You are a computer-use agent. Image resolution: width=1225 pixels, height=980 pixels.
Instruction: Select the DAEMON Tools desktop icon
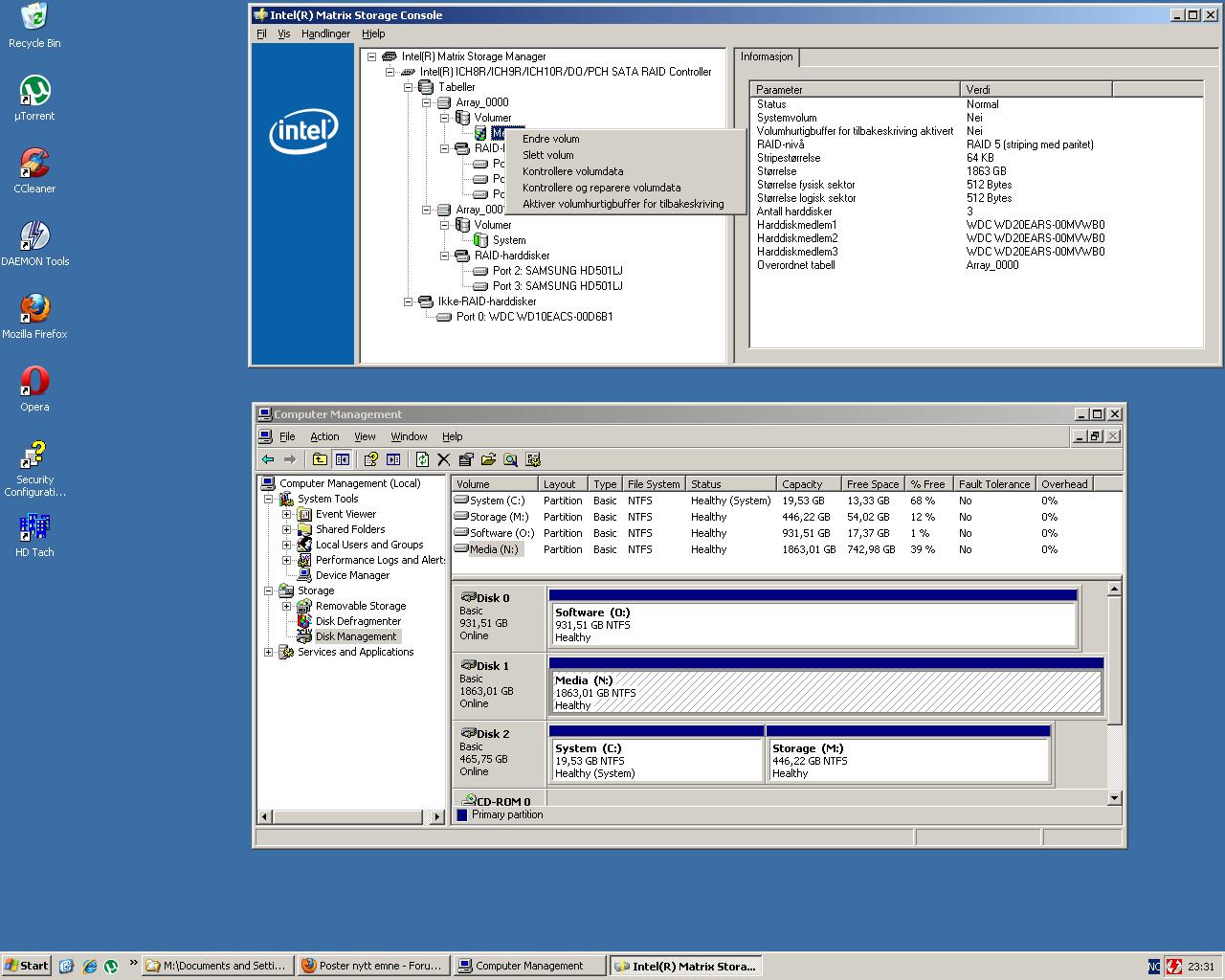point(34,244)
